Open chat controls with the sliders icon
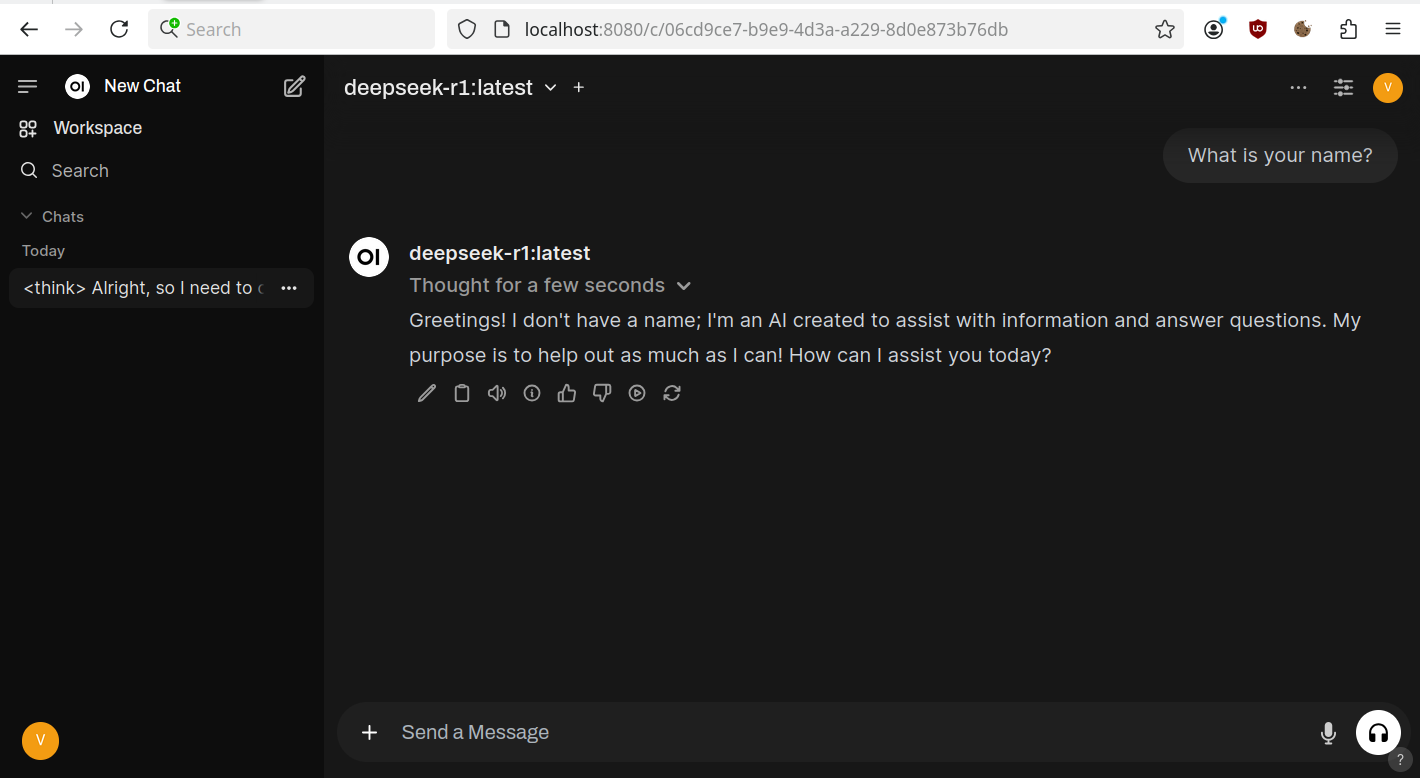This screenshot has height=778, width=1420. [x=1343, y=87]
